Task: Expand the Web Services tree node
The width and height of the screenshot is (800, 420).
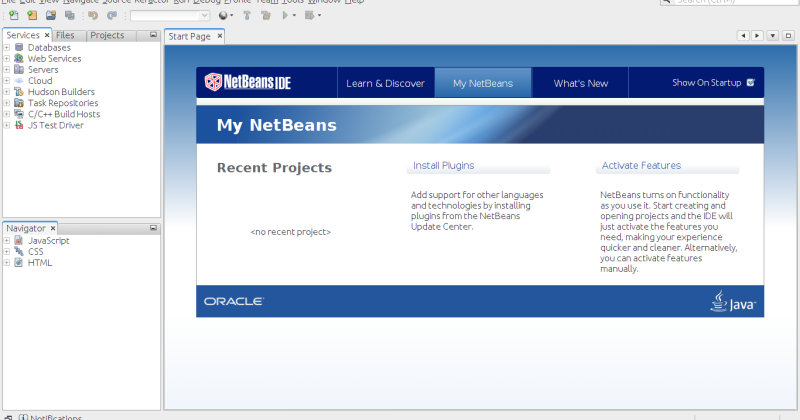Action: point(7,59)
